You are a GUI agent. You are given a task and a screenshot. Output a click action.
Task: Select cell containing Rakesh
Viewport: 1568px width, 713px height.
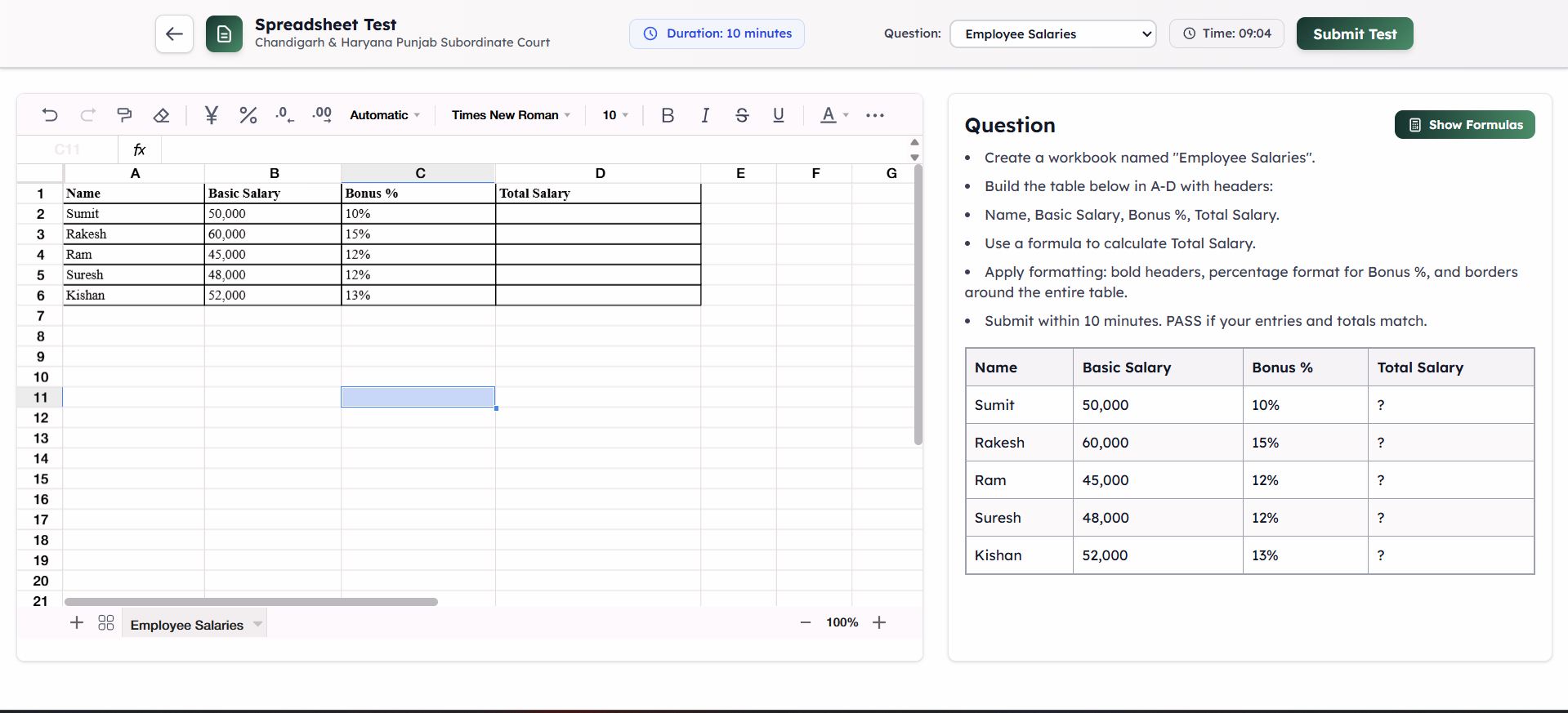pos(134,234)
